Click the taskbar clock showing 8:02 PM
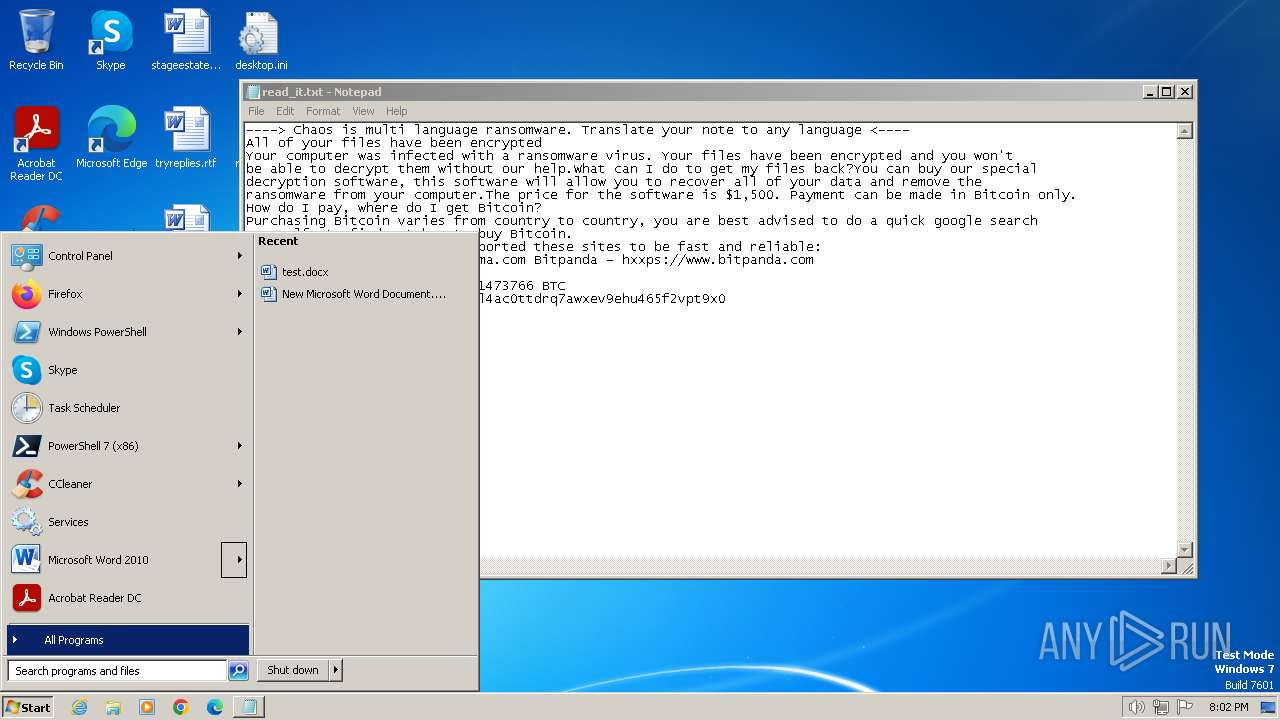Viewport: 1280px width, 720px height. [x=1228, y=707]
